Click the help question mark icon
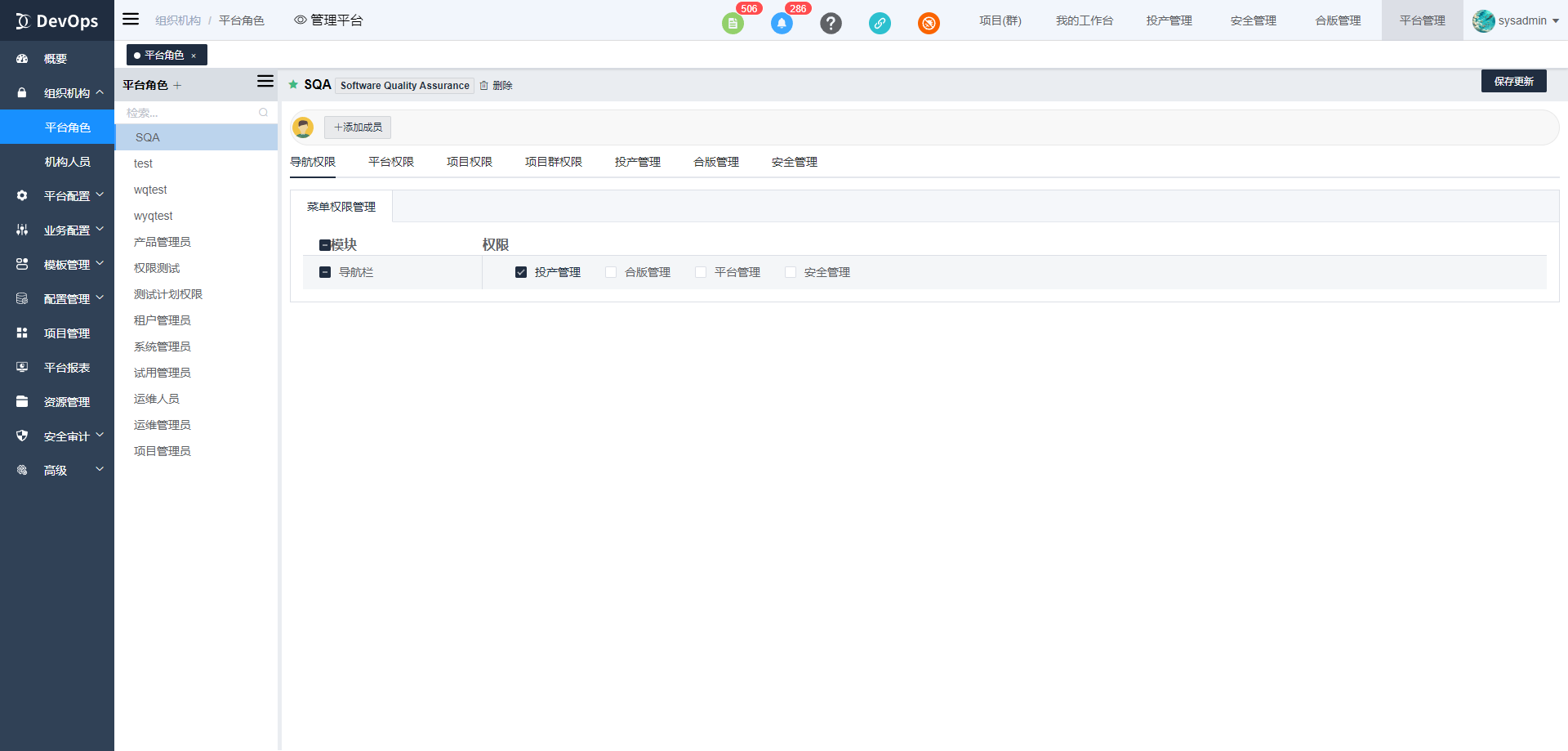This screenshot has height=751, width=1568. [x=831, y=24]
